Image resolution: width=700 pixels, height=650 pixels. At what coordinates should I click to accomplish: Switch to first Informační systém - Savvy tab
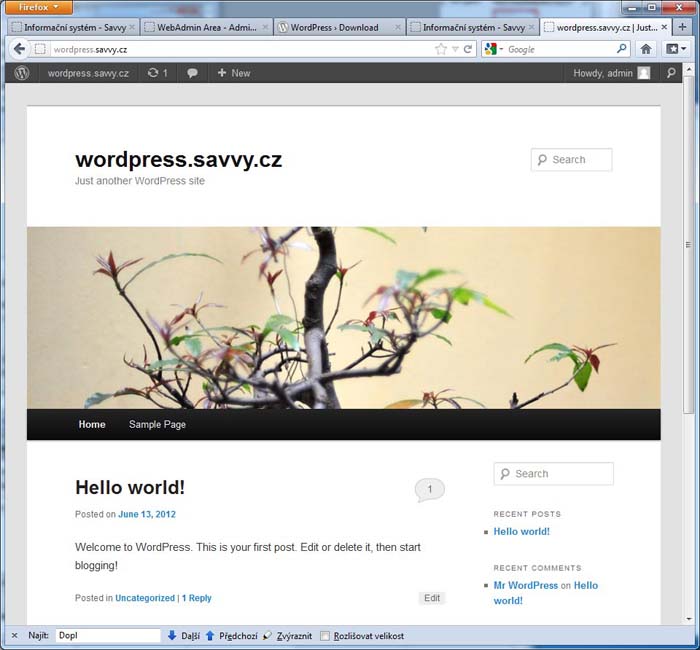73,27
